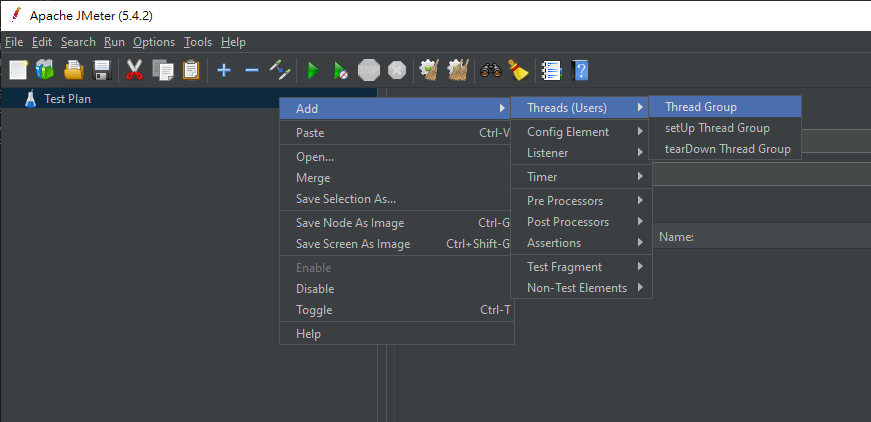Open the Help menu in menu bar

point(233,42)
